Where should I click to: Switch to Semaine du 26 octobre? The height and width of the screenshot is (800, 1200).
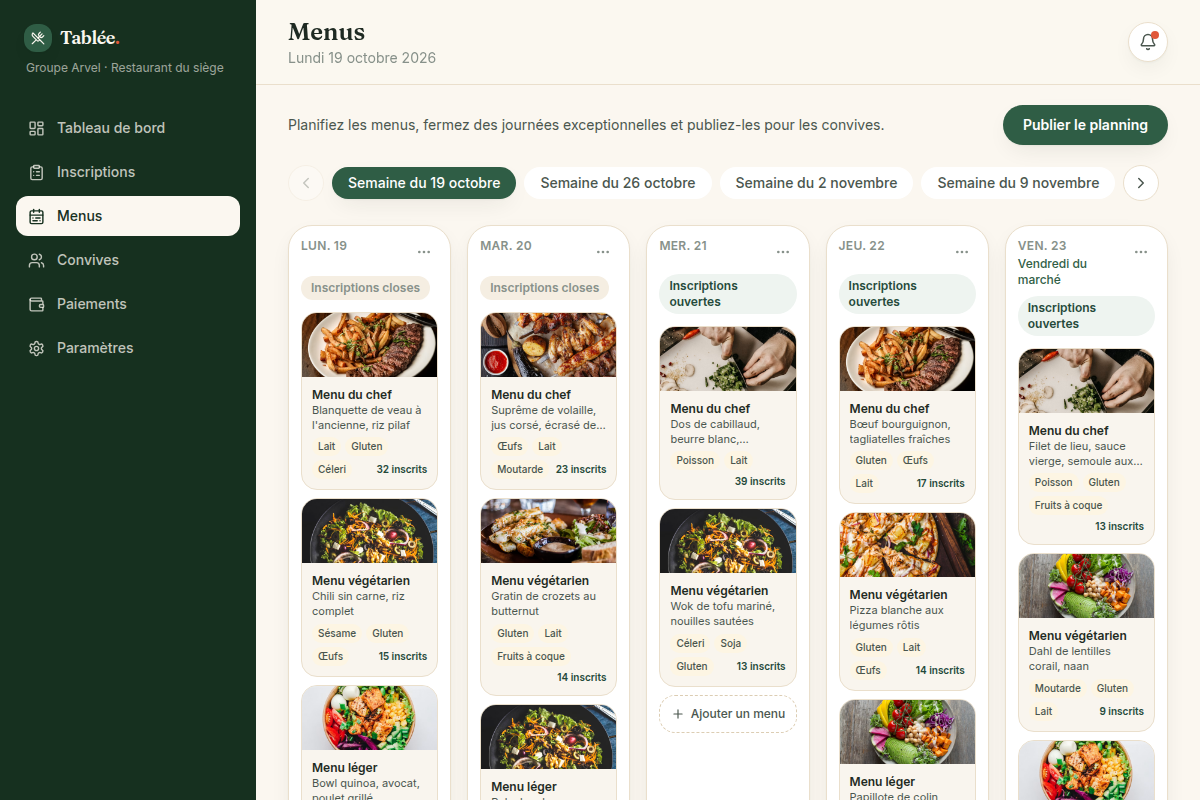point(618,183)
